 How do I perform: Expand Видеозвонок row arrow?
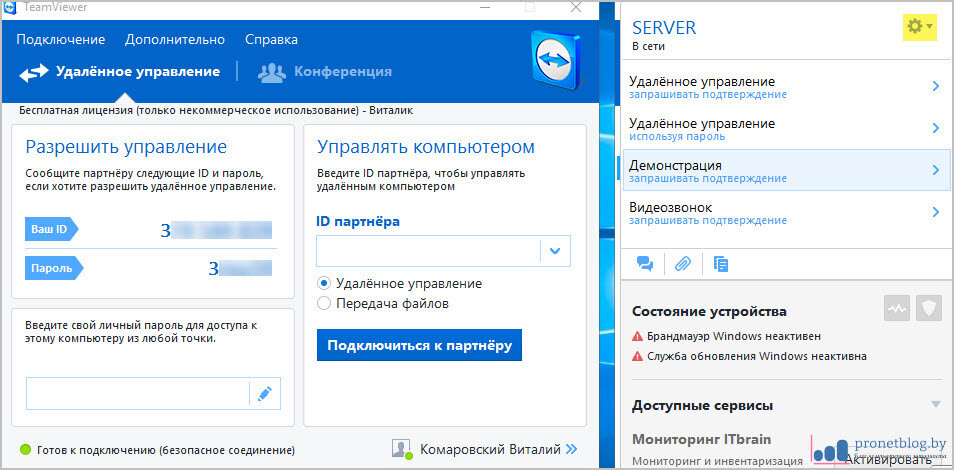point(936,212)
